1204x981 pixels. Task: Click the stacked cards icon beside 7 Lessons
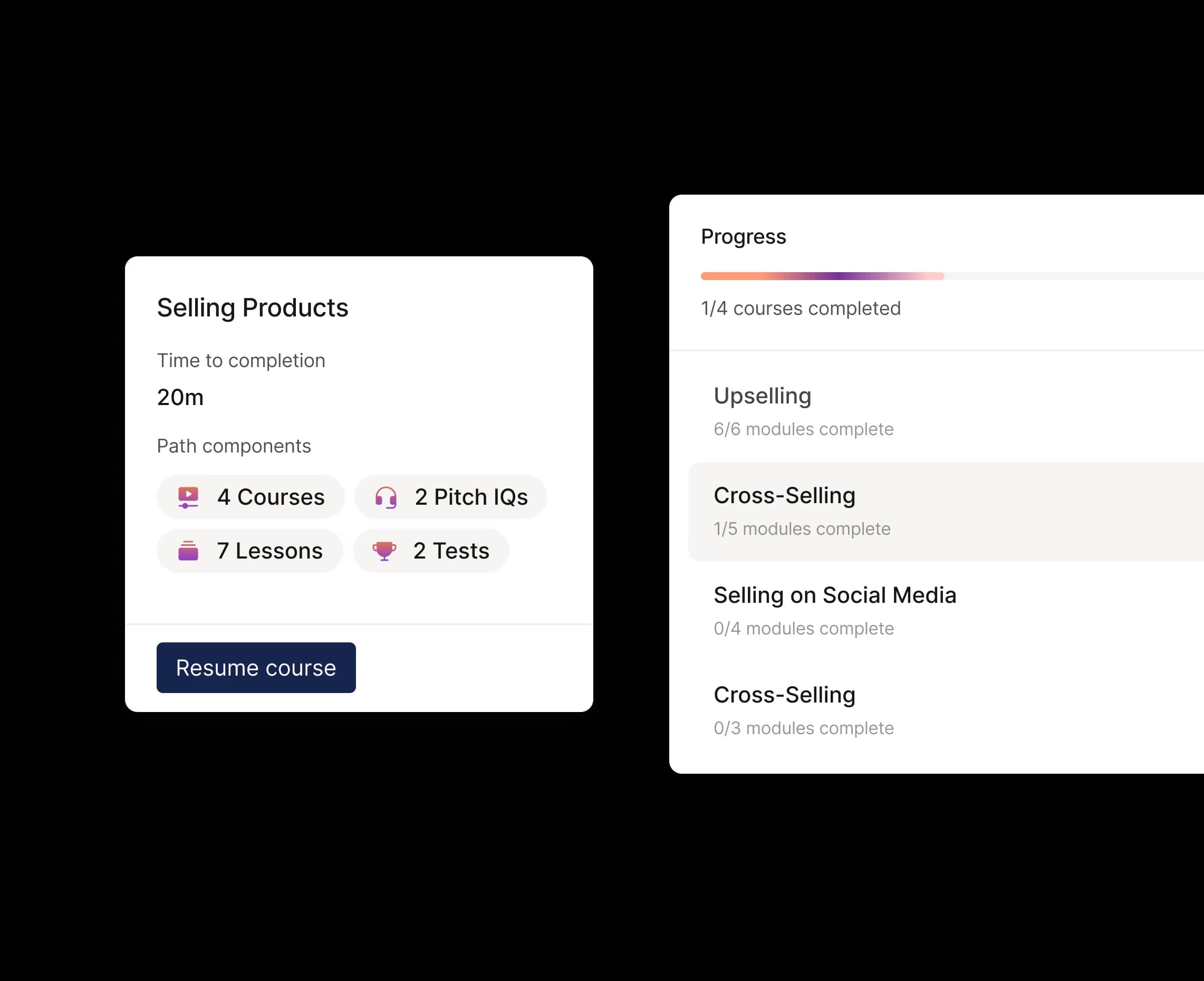tap(188, 551)
